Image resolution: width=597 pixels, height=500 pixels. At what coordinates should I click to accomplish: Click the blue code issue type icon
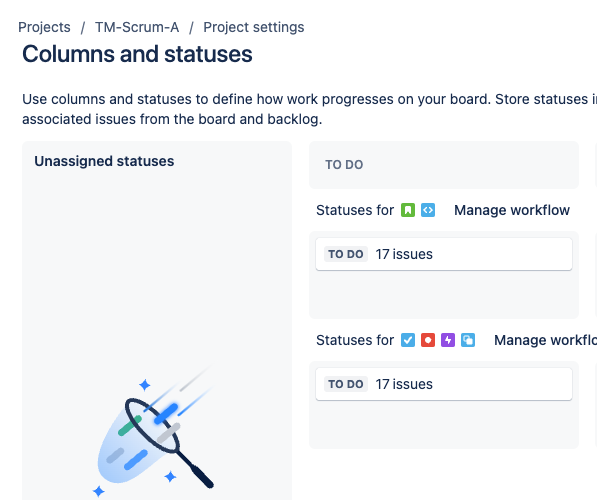428,210
